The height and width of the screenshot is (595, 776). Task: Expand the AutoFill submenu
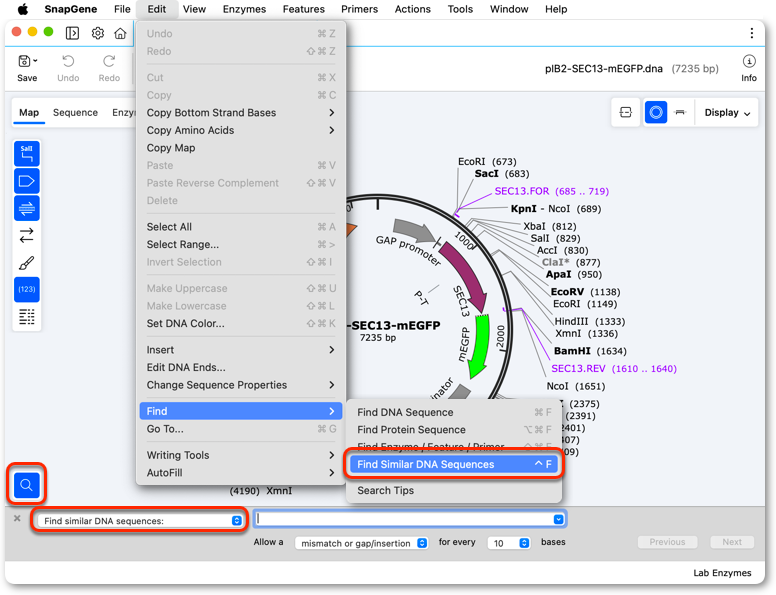(241, 473)
